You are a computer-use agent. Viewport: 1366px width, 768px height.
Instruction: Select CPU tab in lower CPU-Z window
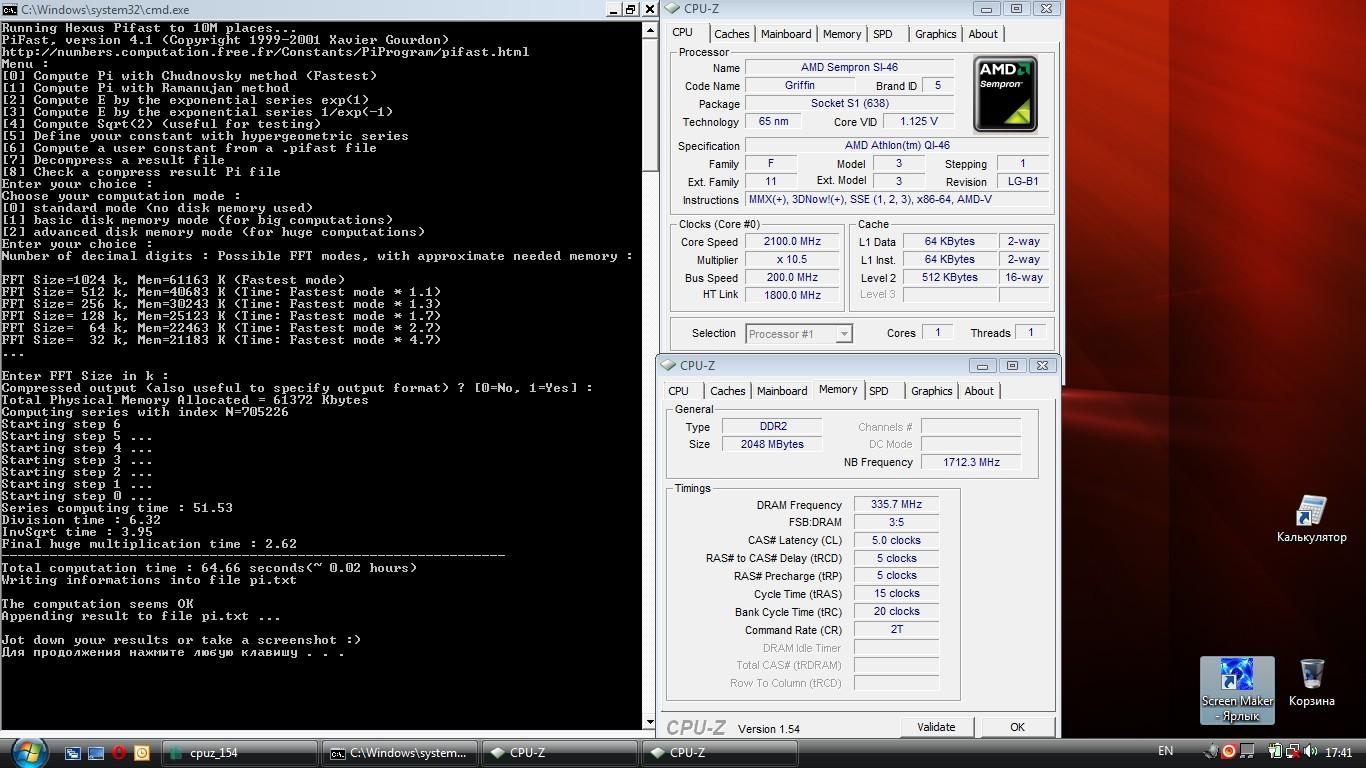click(x=679, y=391)
